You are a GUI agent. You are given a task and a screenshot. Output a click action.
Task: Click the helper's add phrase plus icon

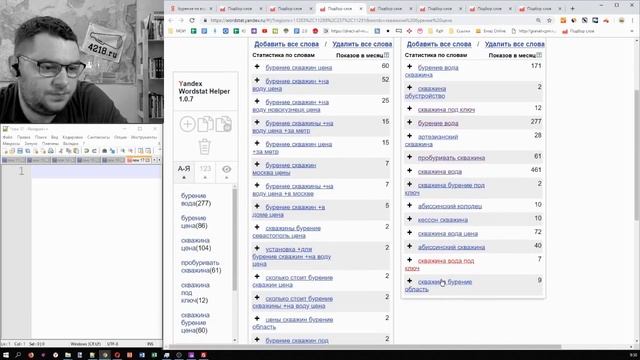[187, 124]
